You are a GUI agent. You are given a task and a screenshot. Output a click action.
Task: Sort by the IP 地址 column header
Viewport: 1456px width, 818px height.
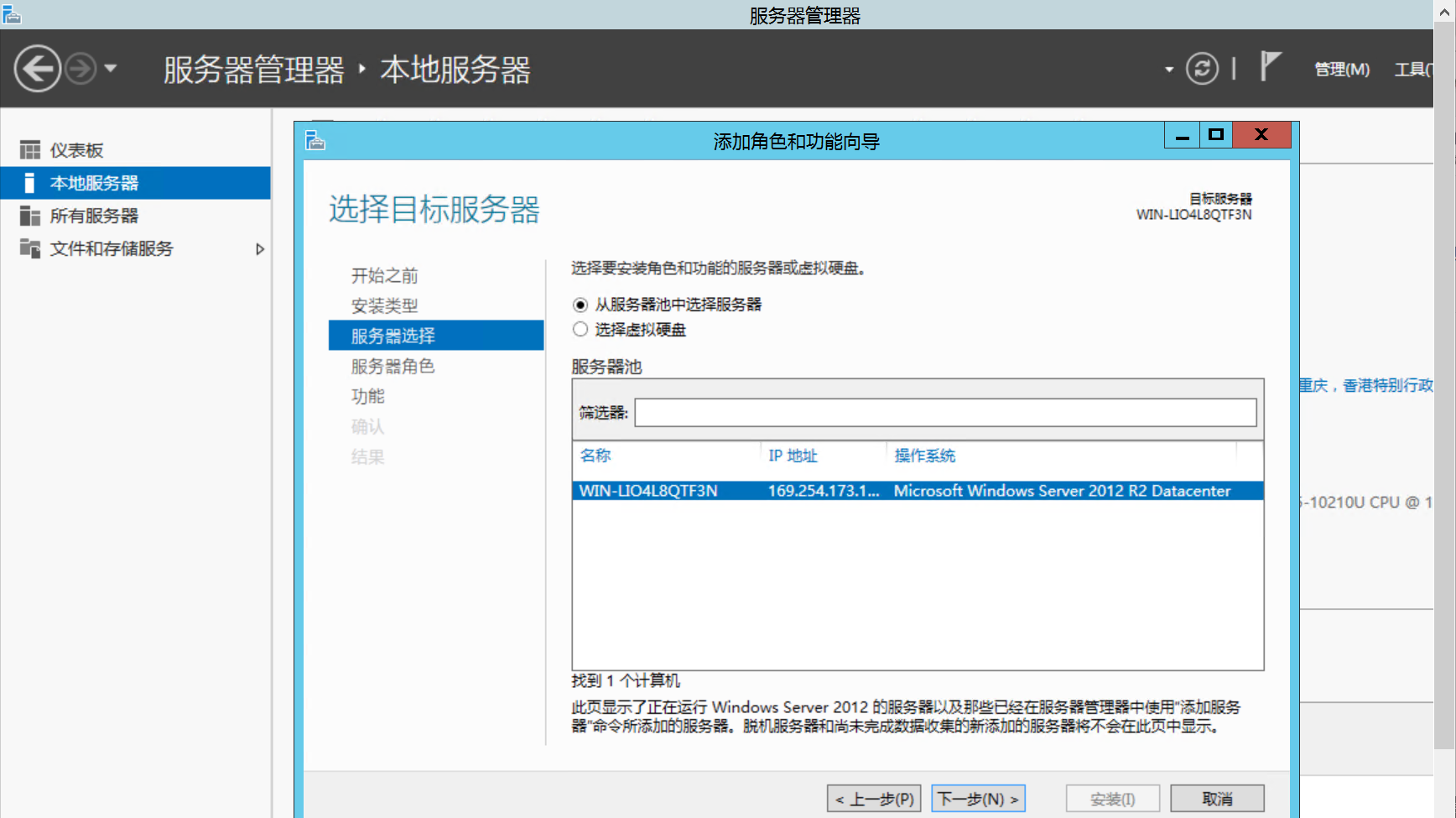(x=793, y=456)
